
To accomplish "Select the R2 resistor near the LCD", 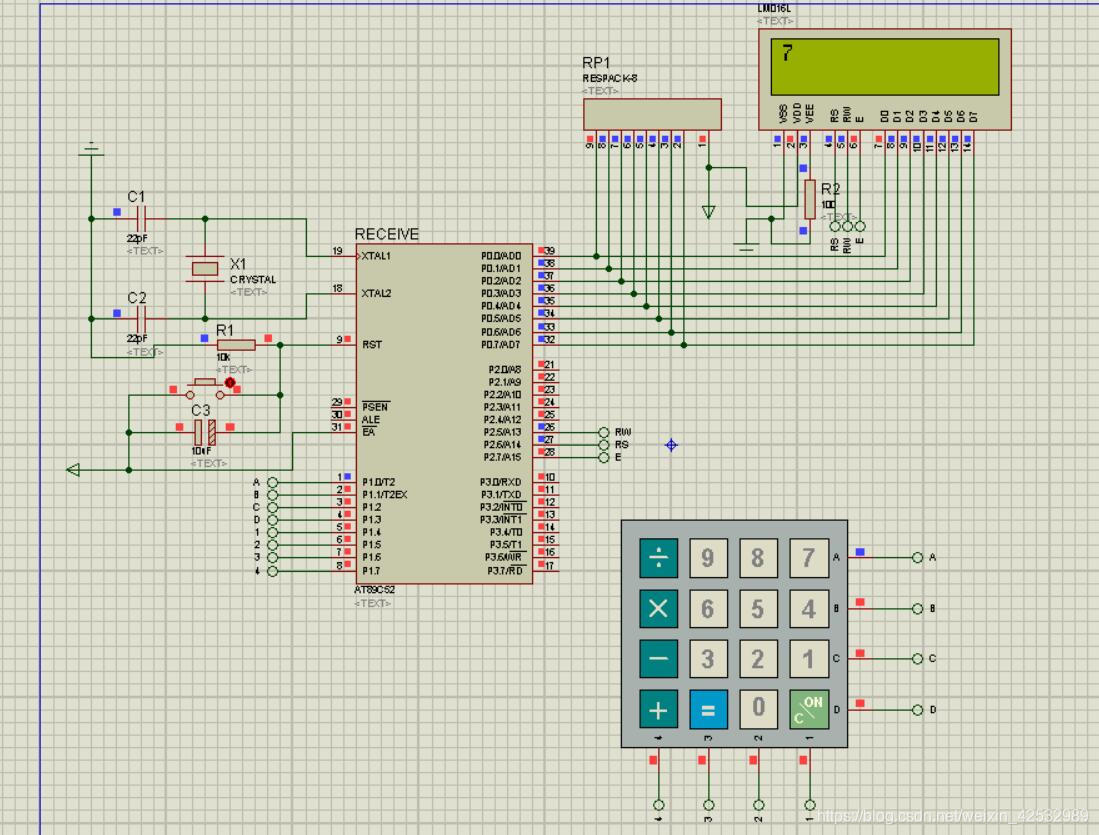I will [x=810, y=199].
